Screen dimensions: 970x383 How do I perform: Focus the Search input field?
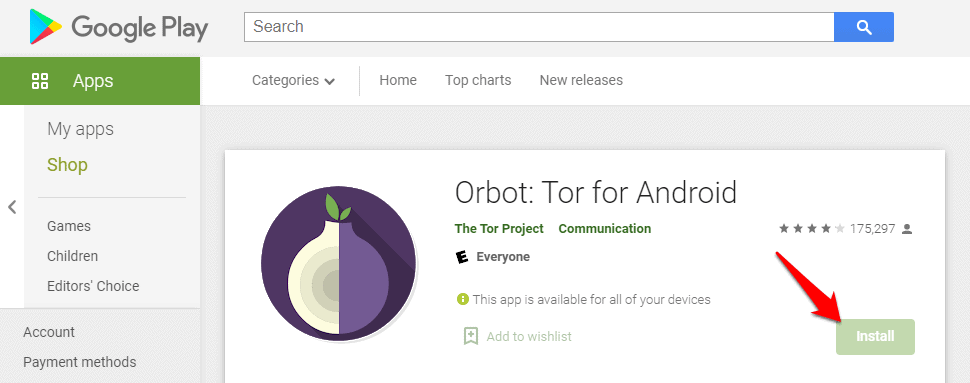[539, 27]
